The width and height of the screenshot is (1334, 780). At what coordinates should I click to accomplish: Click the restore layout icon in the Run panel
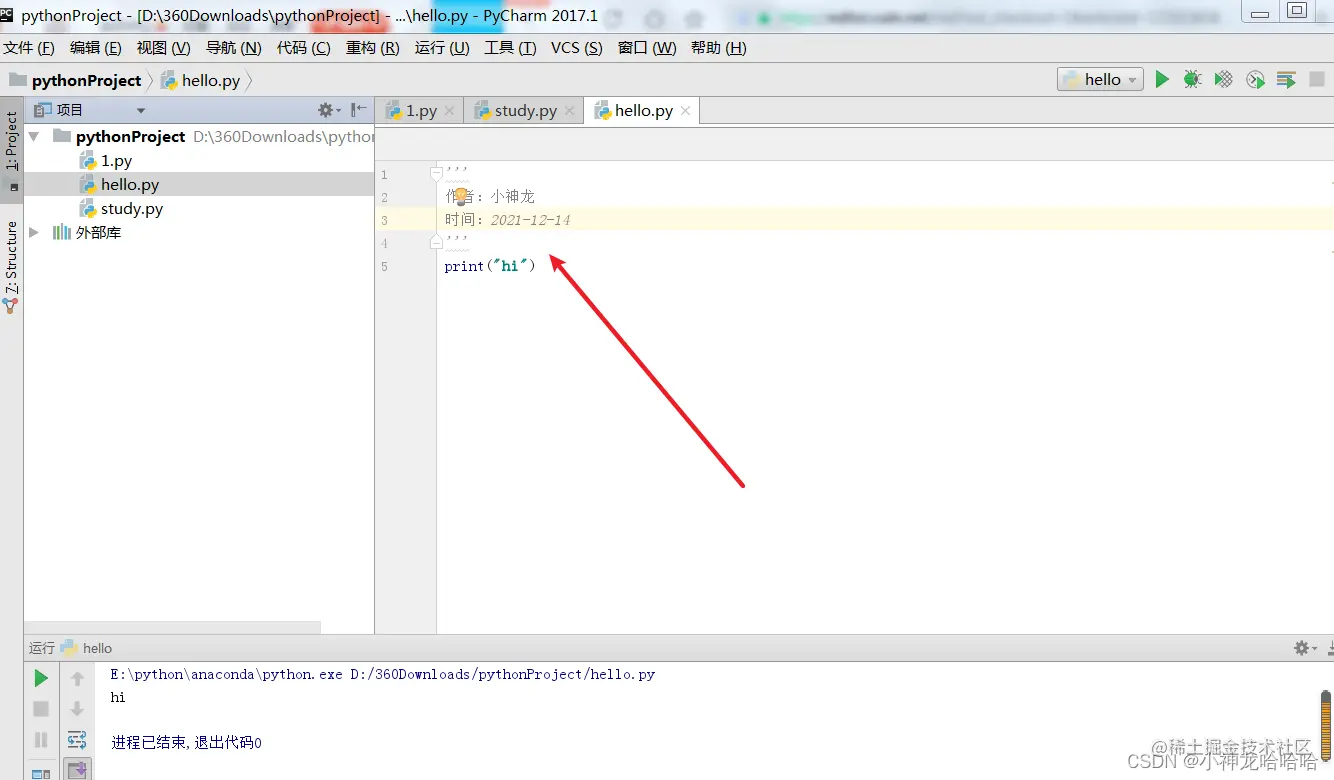pos(41,772)
